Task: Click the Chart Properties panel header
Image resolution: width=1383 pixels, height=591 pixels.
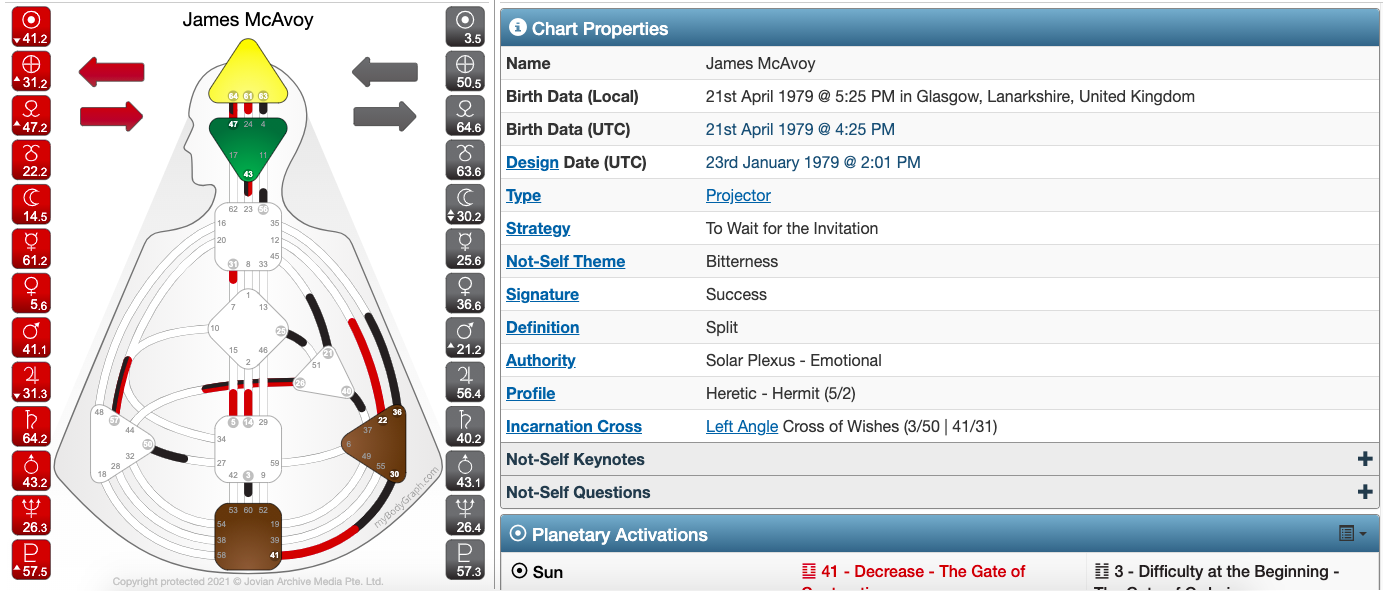Action: [x=940, y=28]
